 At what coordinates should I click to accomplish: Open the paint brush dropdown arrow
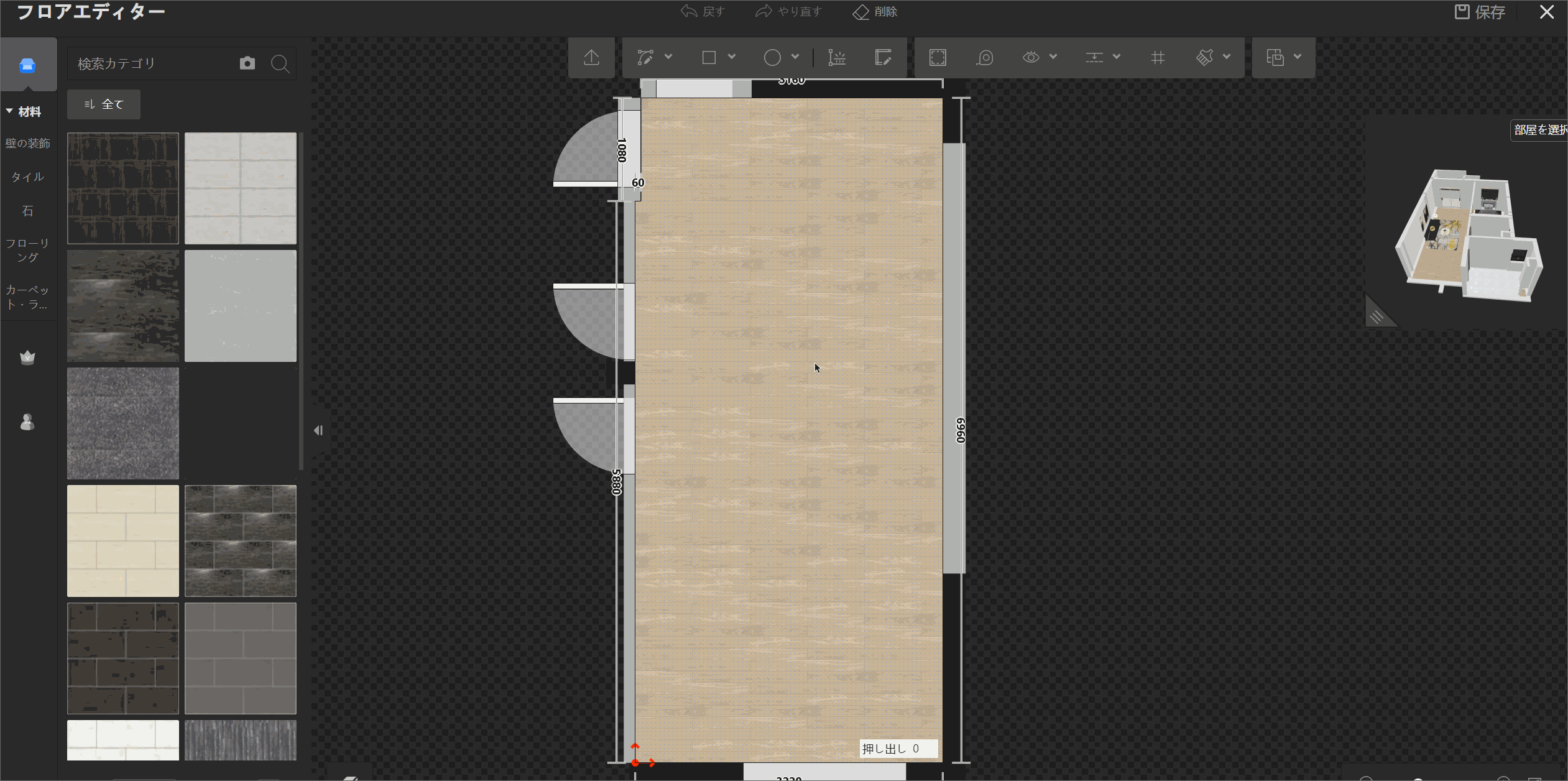click(x=1227, y=57)
